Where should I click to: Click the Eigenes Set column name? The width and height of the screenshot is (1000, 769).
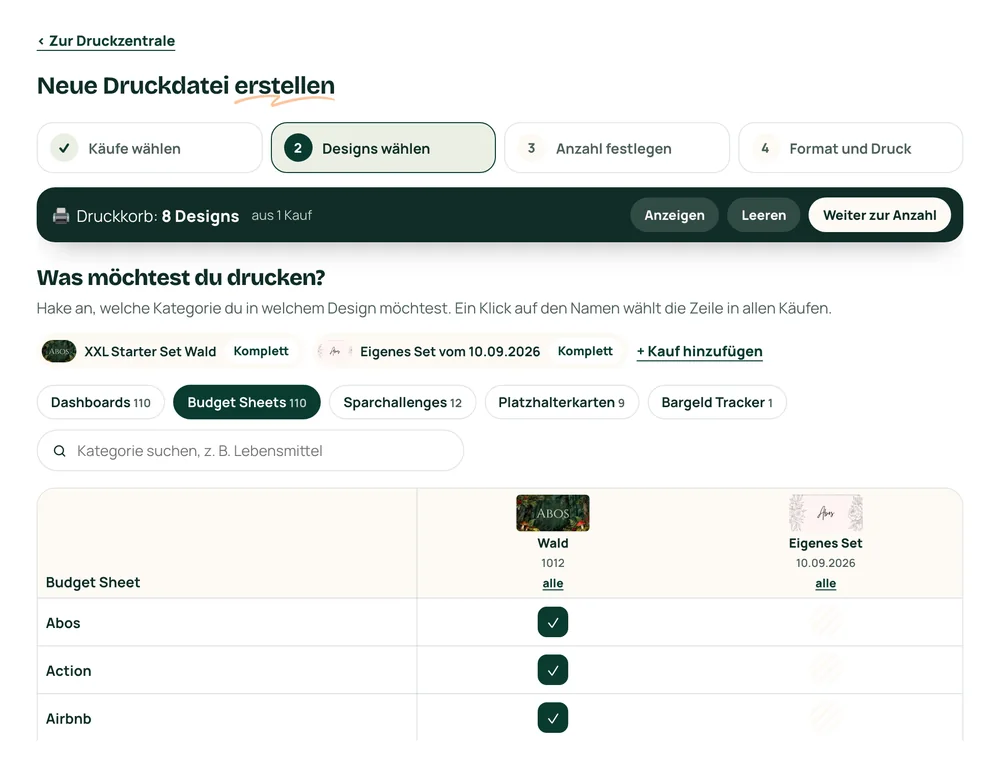pos(825,543)
